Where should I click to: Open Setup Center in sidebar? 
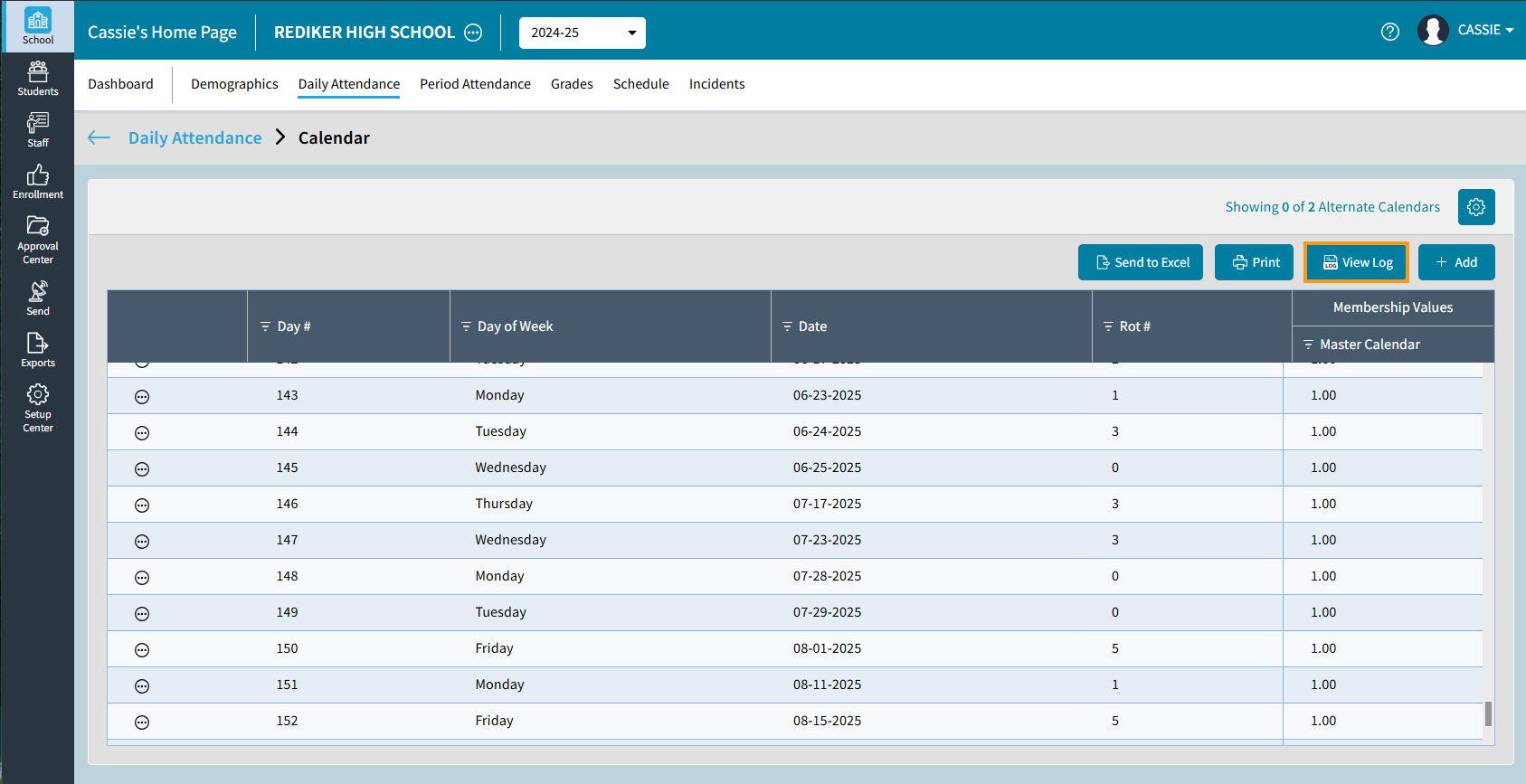tap(38, 408)
